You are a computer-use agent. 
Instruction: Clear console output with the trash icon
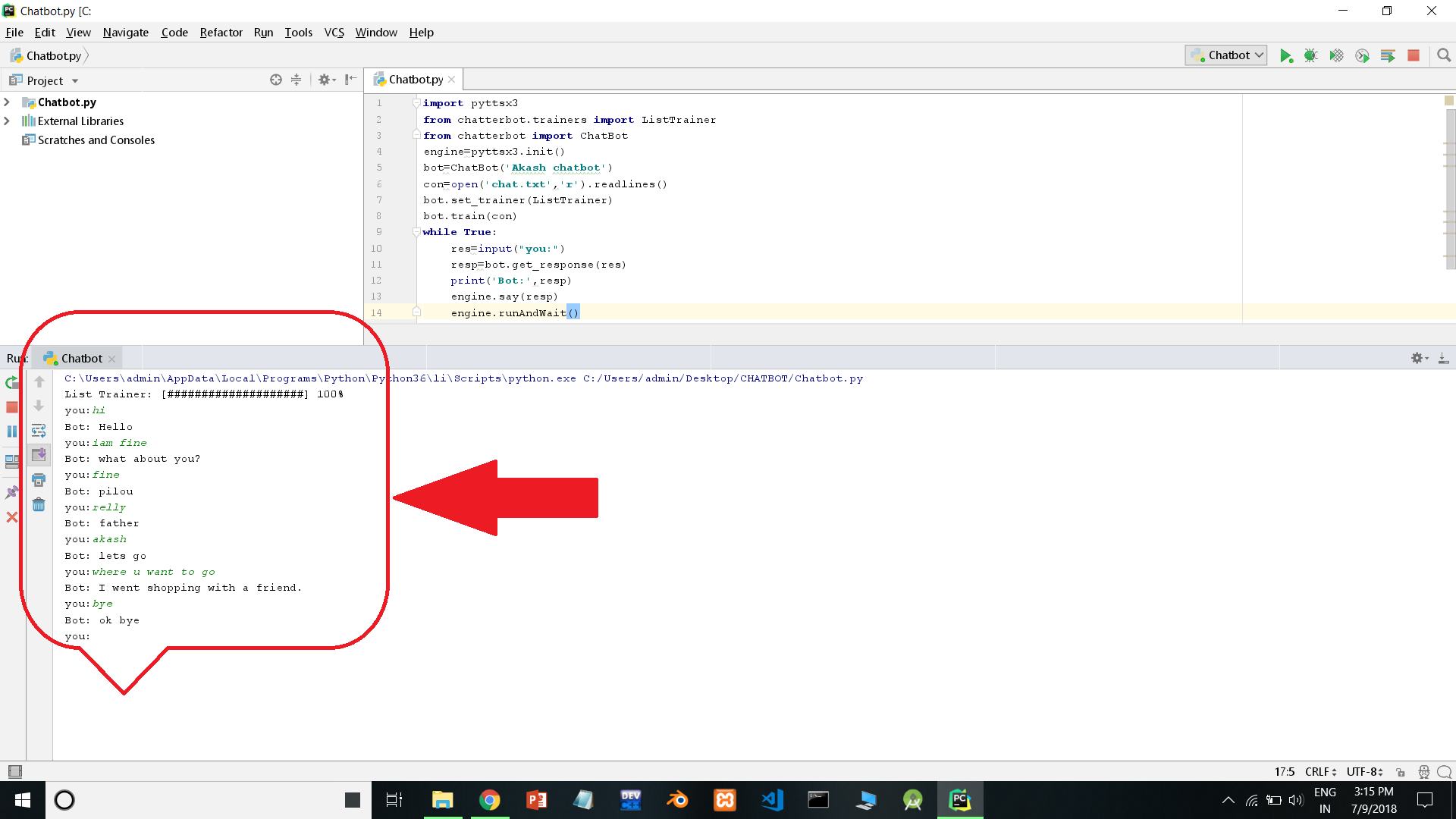point(39,505)
